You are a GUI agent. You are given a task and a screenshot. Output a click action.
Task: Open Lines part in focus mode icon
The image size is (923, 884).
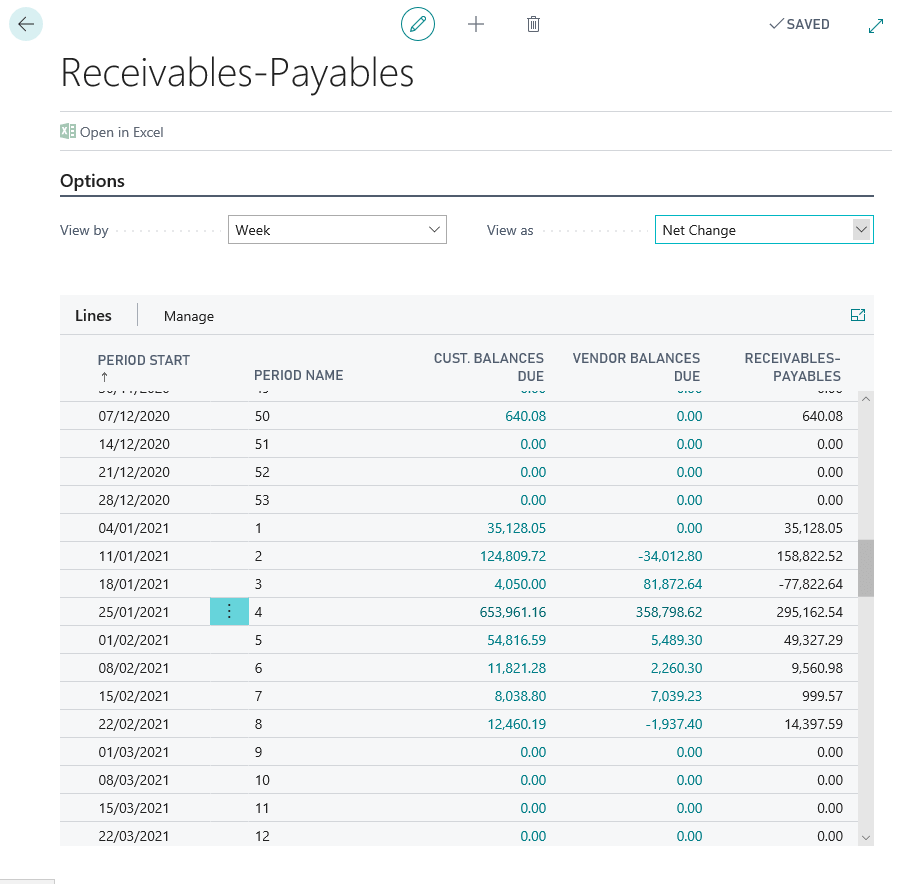pos(858,315)
